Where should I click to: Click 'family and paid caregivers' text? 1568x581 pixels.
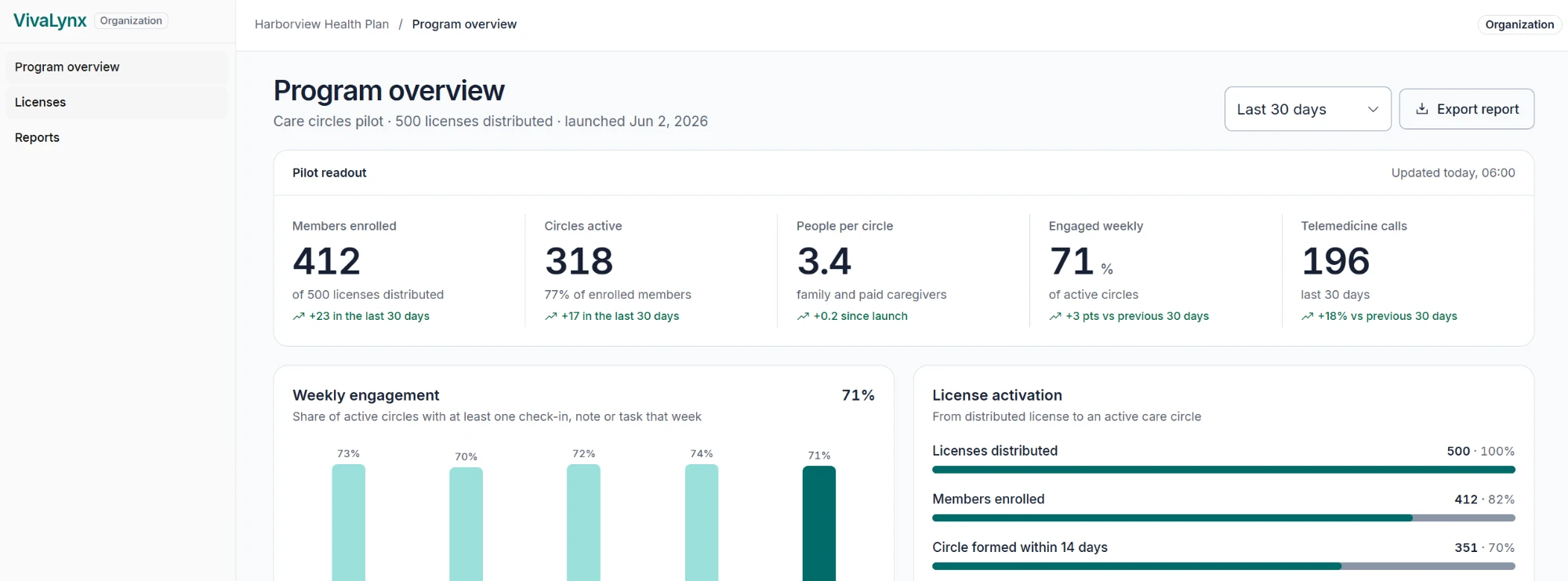871,295
